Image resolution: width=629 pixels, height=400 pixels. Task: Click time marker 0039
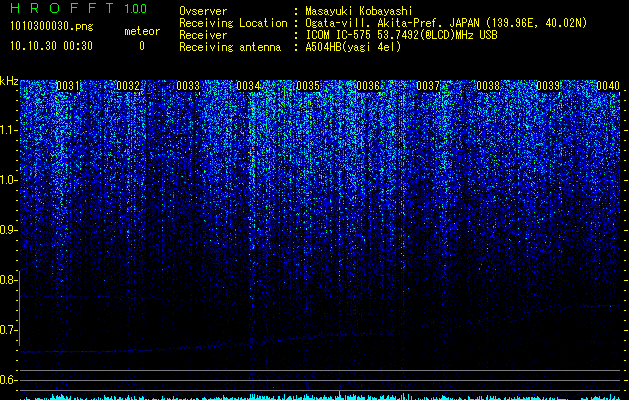548,86
